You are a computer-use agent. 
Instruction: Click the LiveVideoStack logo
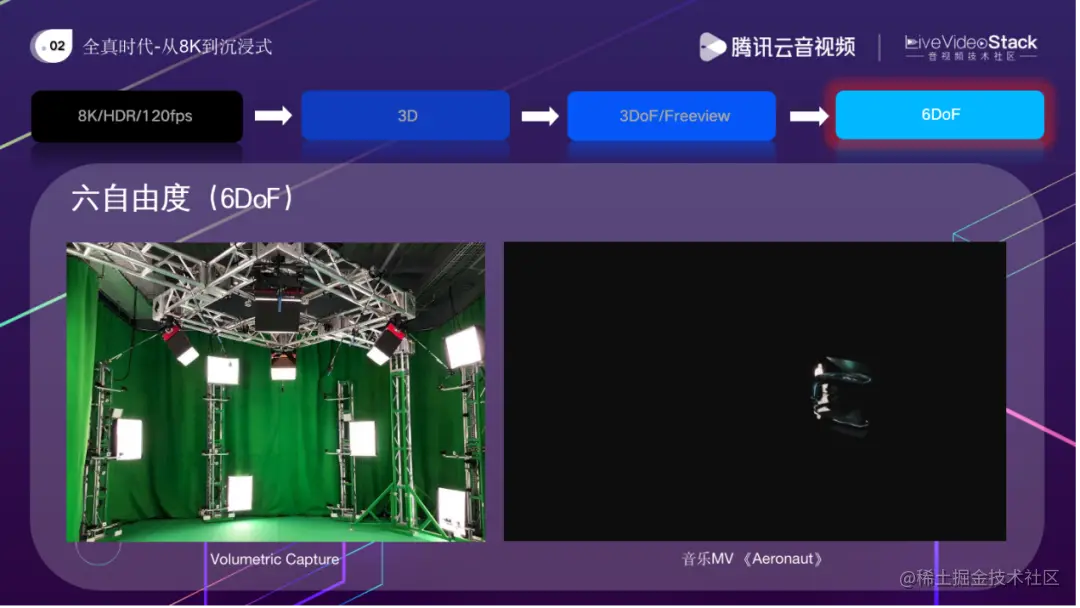point(971,48)
